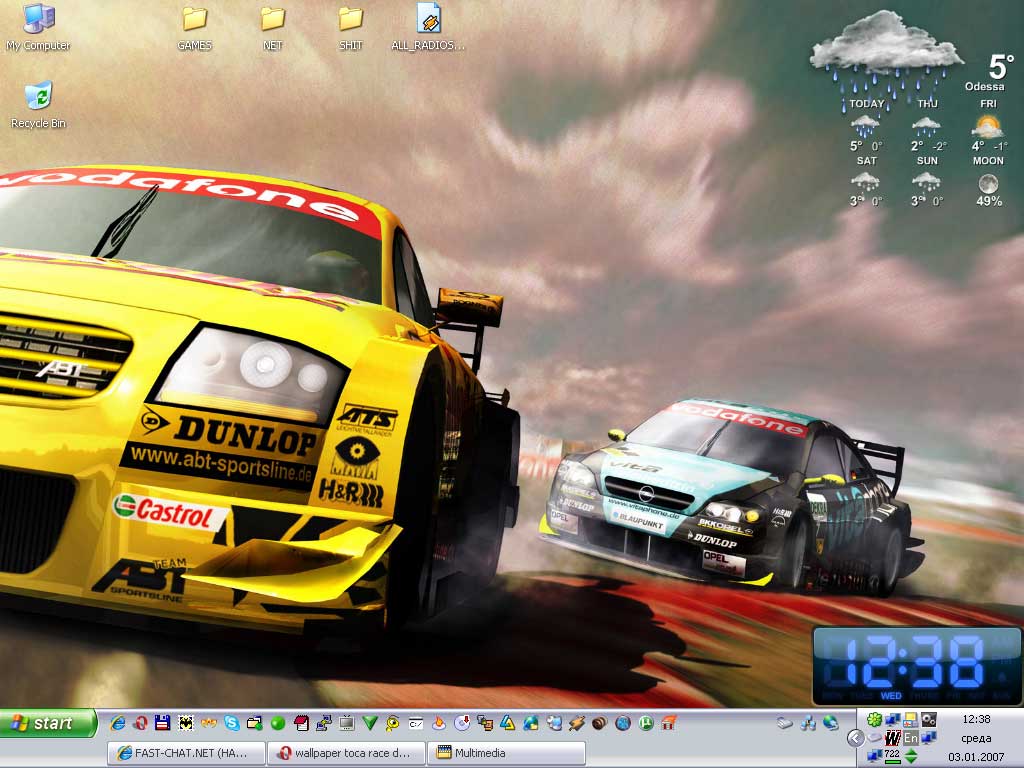
Task: Switch to Multimedia taskbar window
Action: click(506, 753)
